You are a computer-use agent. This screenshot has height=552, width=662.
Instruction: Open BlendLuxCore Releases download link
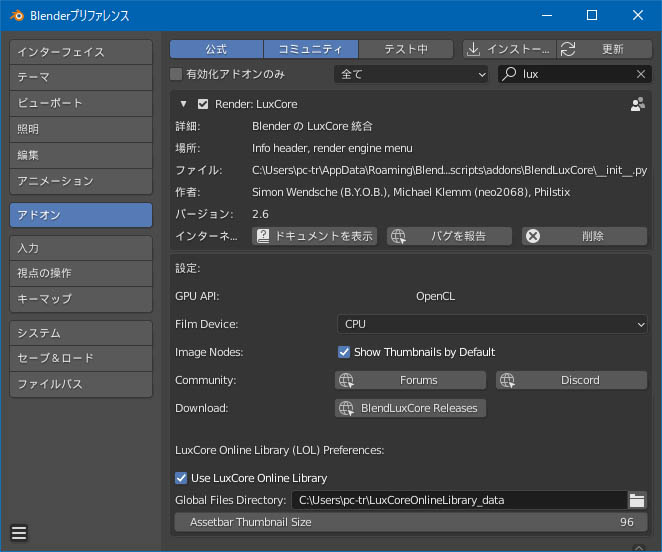pos(410,408)
